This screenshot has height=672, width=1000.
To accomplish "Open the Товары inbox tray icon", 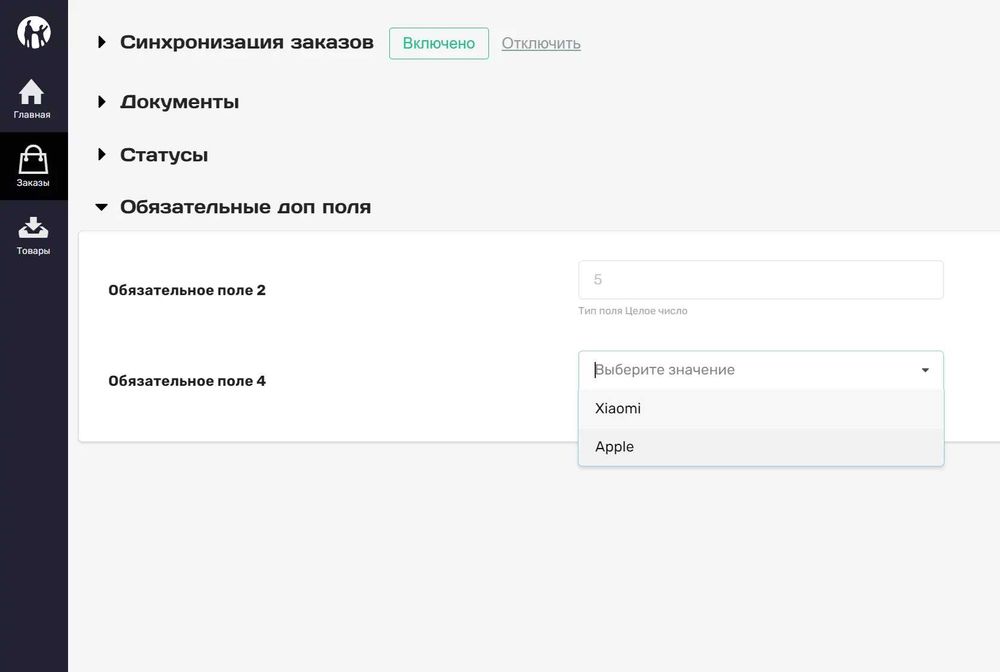I will tap(33, 228).
